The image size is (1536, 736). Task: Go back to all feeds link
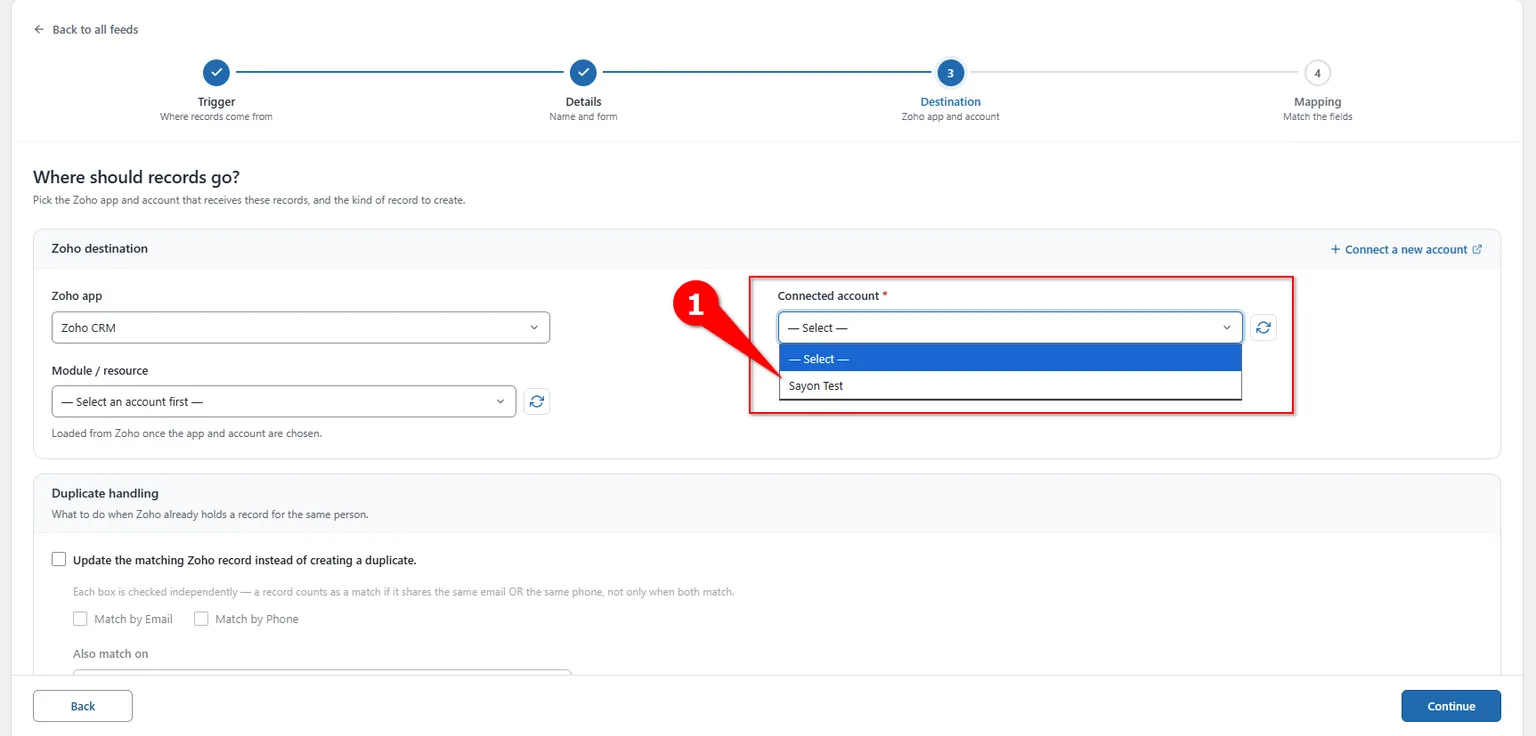[86, 29]
